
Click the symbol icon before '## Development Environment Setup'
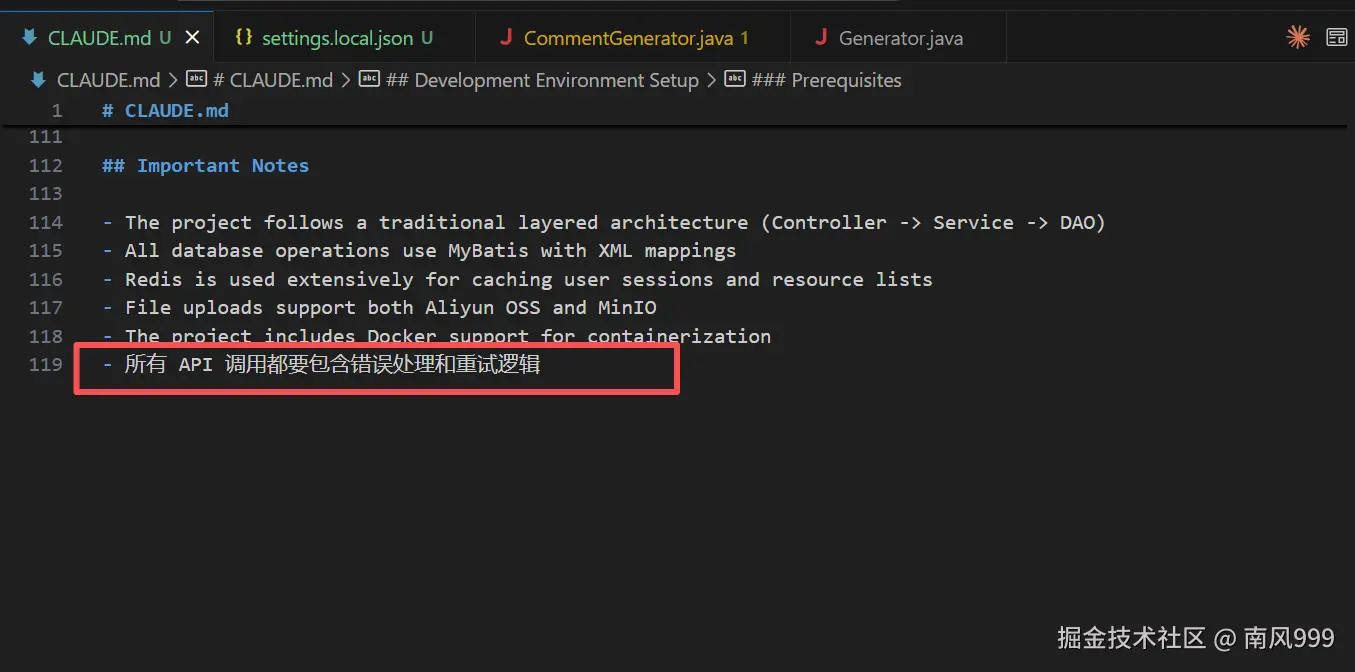pos(369,79)
